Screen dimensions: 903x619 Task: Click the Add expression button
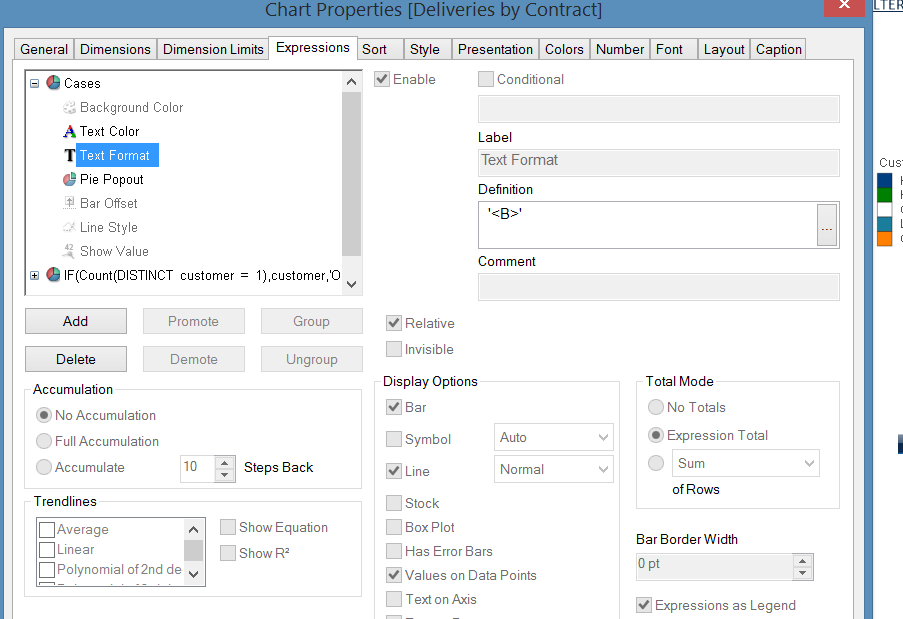[75, 321]
